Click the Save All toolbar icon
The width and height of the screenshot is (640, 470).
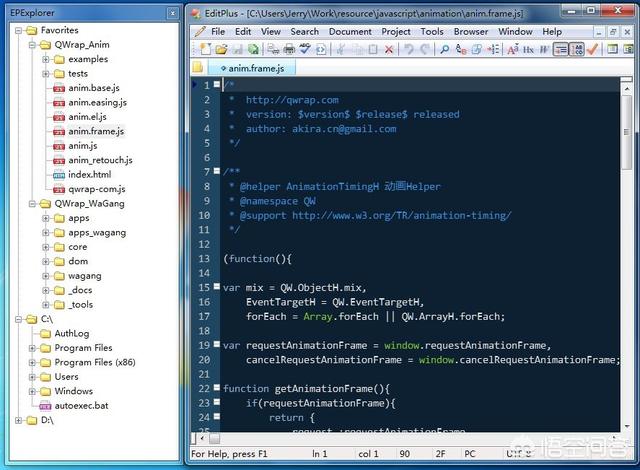(253, 49)
